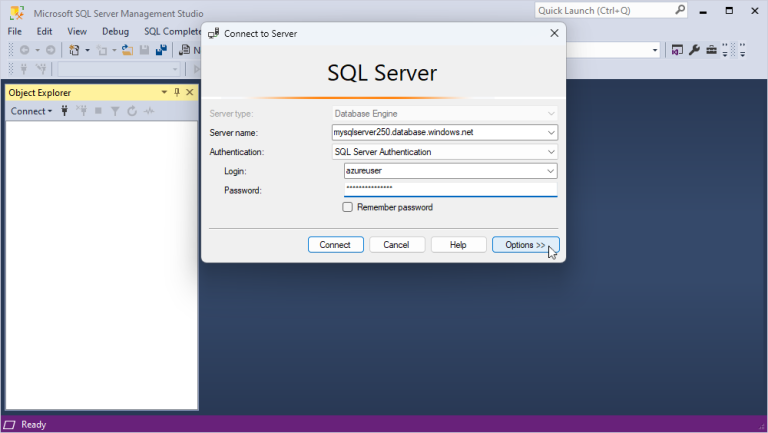Click the New Query document icon
This screenshot has height=433, width=768.
click(185, 50)
